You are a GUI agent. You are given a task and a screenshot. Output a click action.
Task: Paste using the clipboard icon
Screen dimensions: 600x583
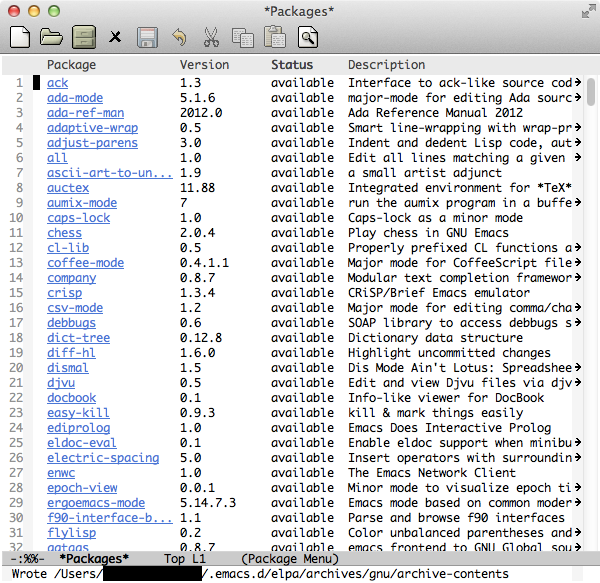point(275,37)
